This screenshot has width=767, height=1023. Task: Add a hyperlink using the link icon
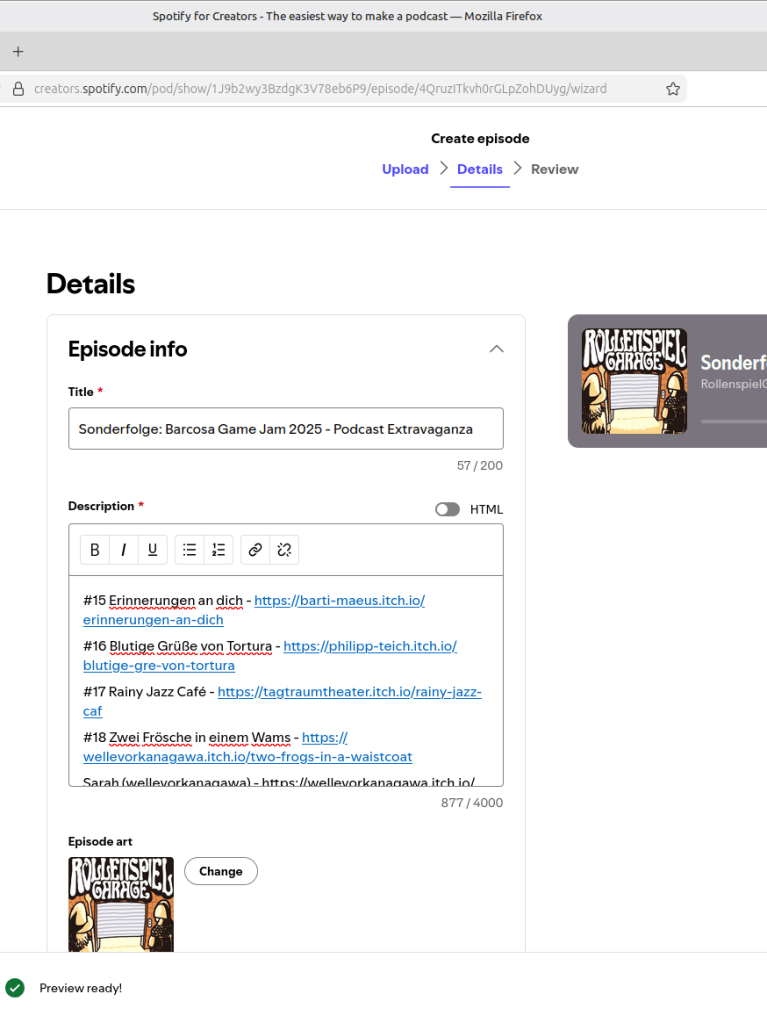pos(255,549)
